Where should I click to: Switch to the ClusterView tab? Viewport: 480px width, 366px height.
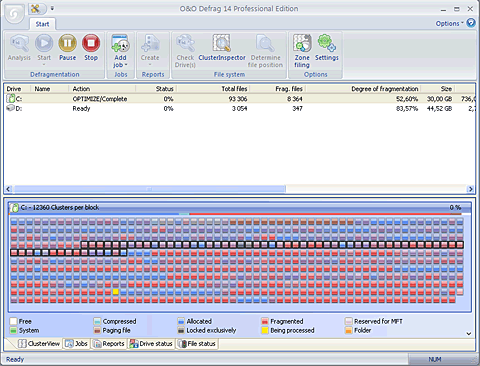click(39, 344)
